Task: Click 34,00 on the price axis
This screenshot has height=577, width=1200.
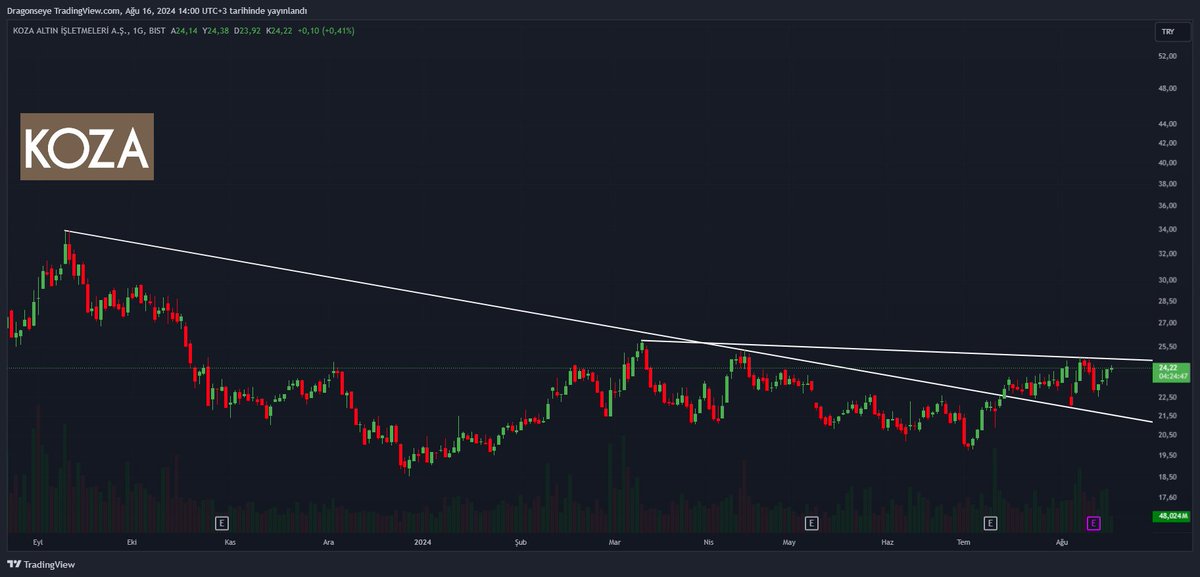Action: pos(1167,229)
